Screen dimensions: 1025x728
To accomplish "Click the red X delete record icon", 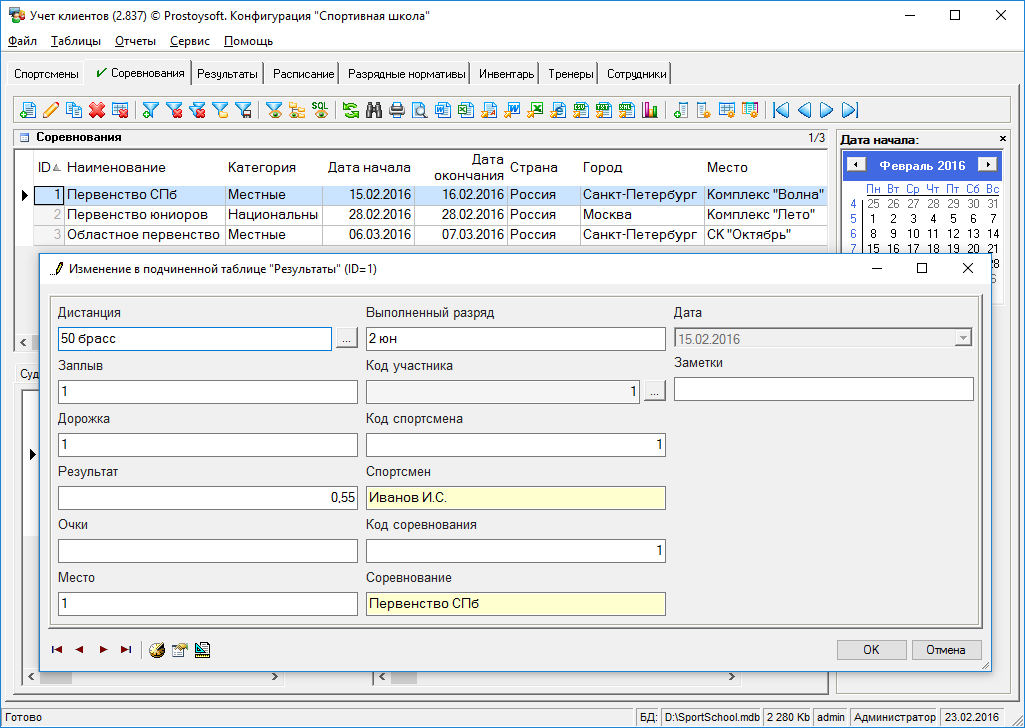I will [97, 110].
